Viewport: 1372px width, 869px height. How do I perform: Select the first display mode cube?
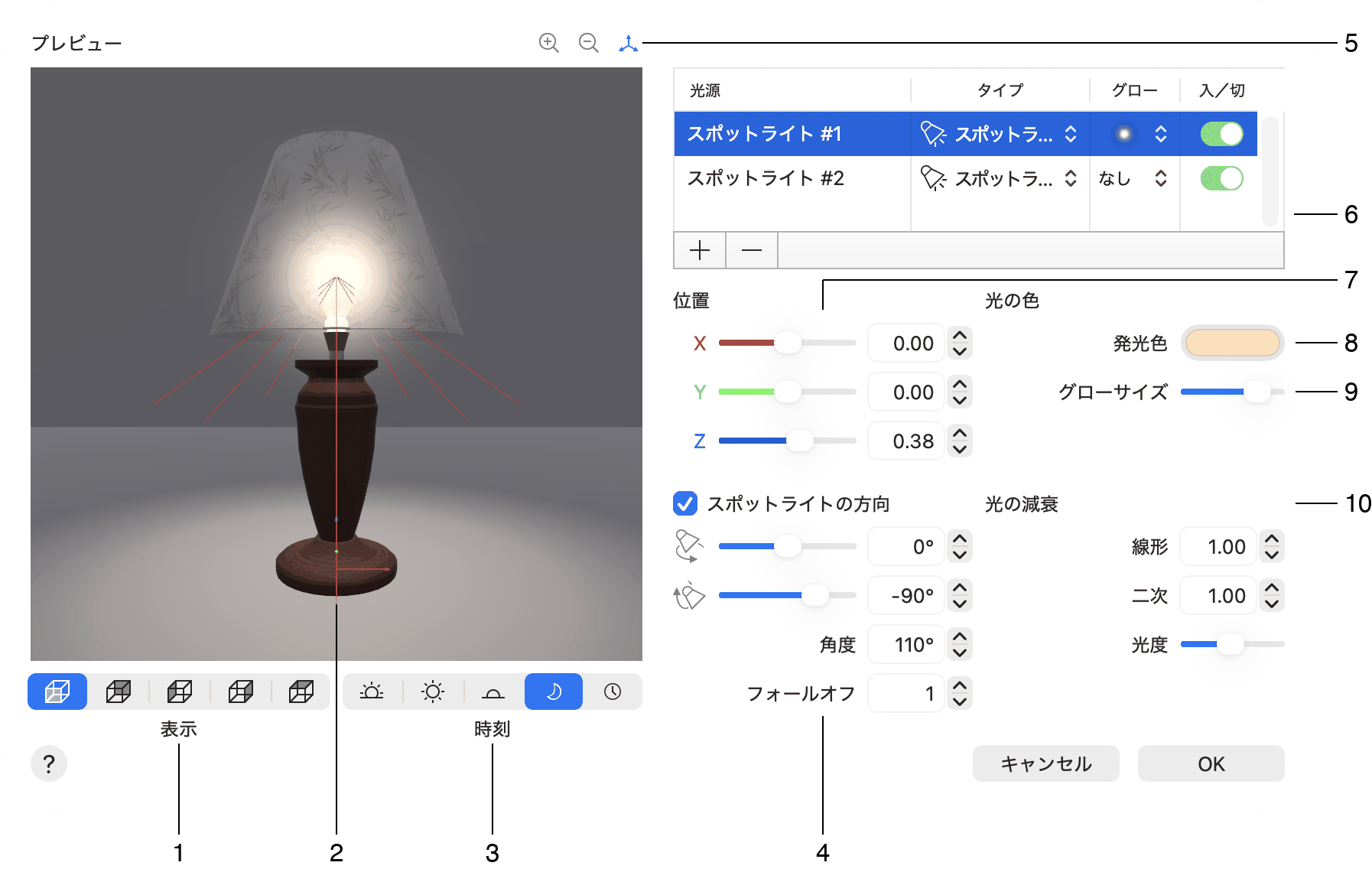coord(57,692)
